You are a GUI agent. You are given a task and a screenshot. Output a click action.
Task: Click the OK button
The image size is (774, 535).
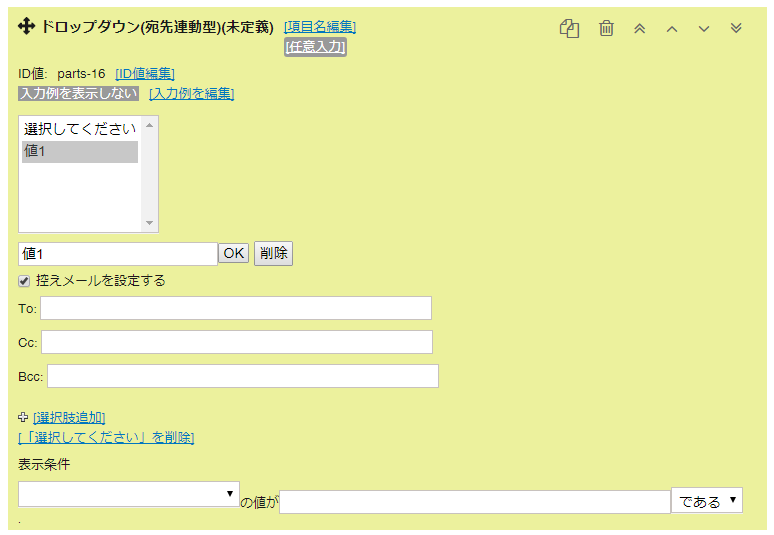pos(234,253)
